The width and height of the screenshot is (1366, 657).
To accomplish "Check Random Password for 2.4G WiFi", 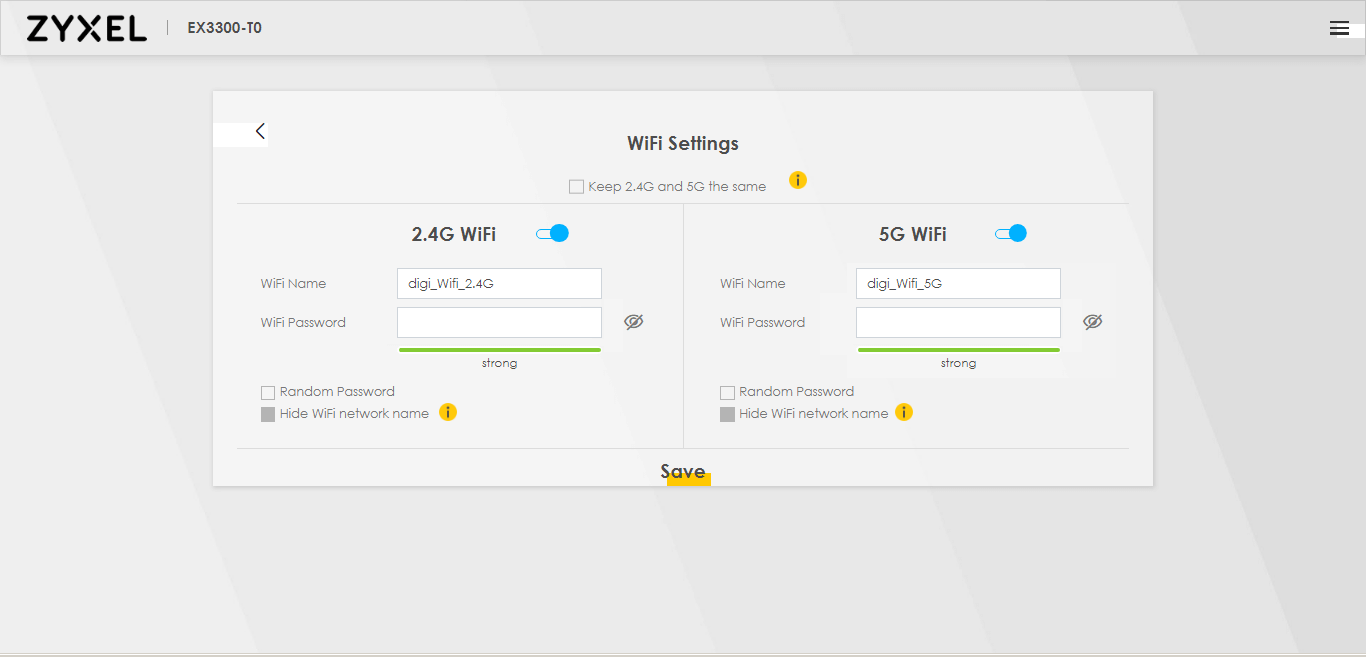I will tap(268, 393).
